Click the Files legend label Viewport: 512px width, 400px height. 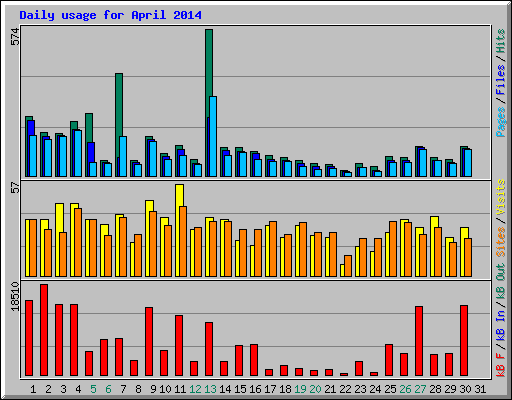501,80
